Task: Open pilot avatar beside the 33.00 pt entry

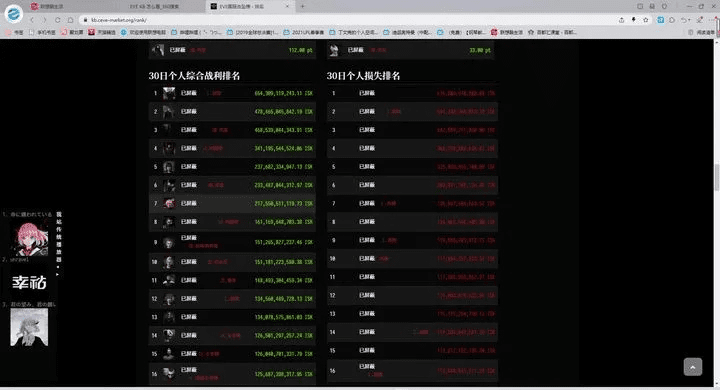Action: coord(335,50)
